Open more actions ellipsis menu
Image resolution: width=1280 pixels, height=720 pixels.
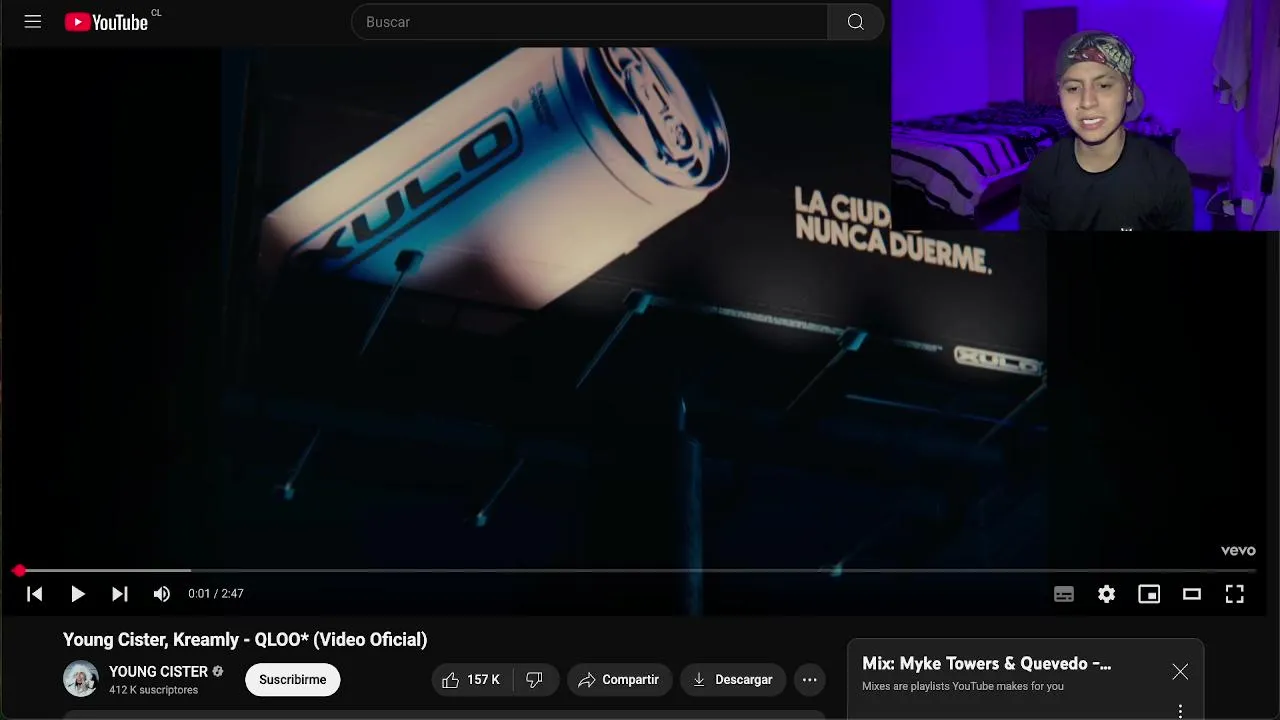tap(810, 680)
